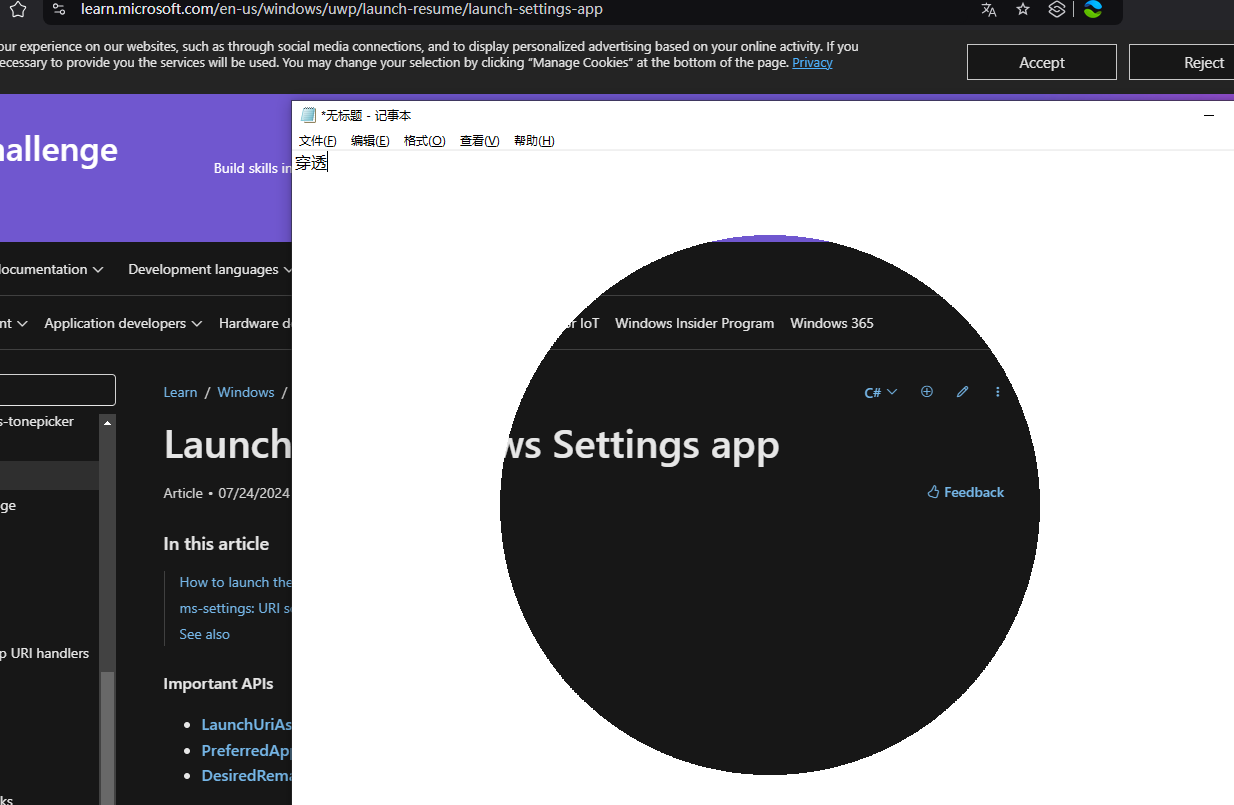Open the site information icon beside URL

point(59,10)
